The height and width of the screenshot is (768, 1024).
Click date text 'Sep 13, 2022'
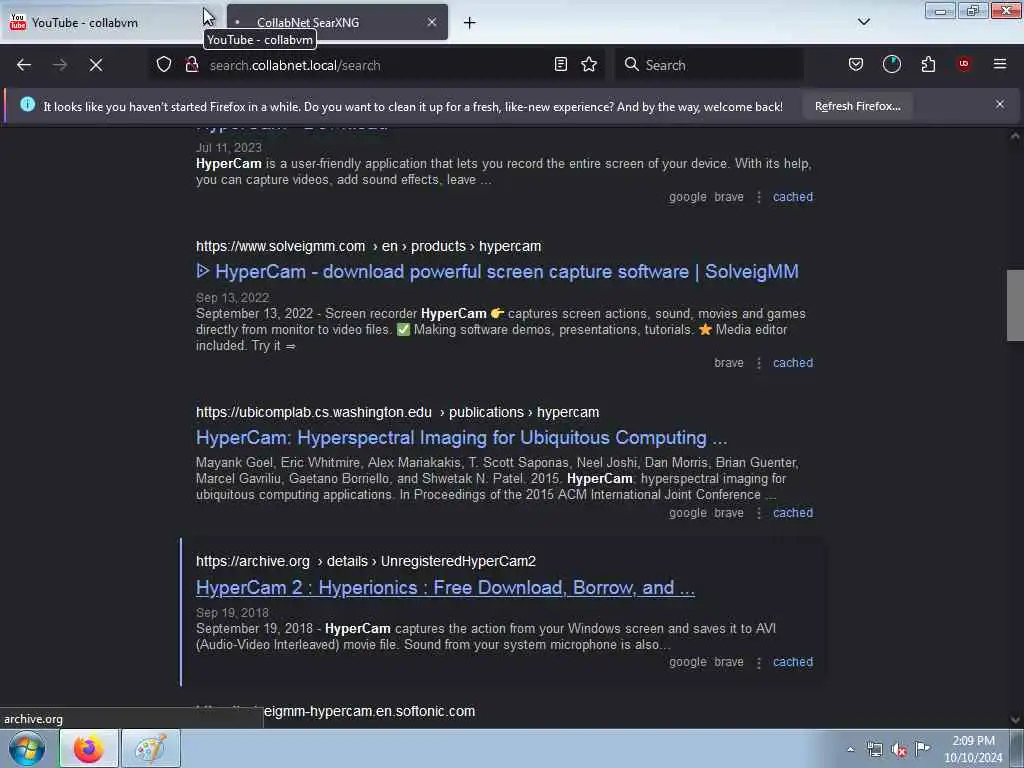[232, 298]
